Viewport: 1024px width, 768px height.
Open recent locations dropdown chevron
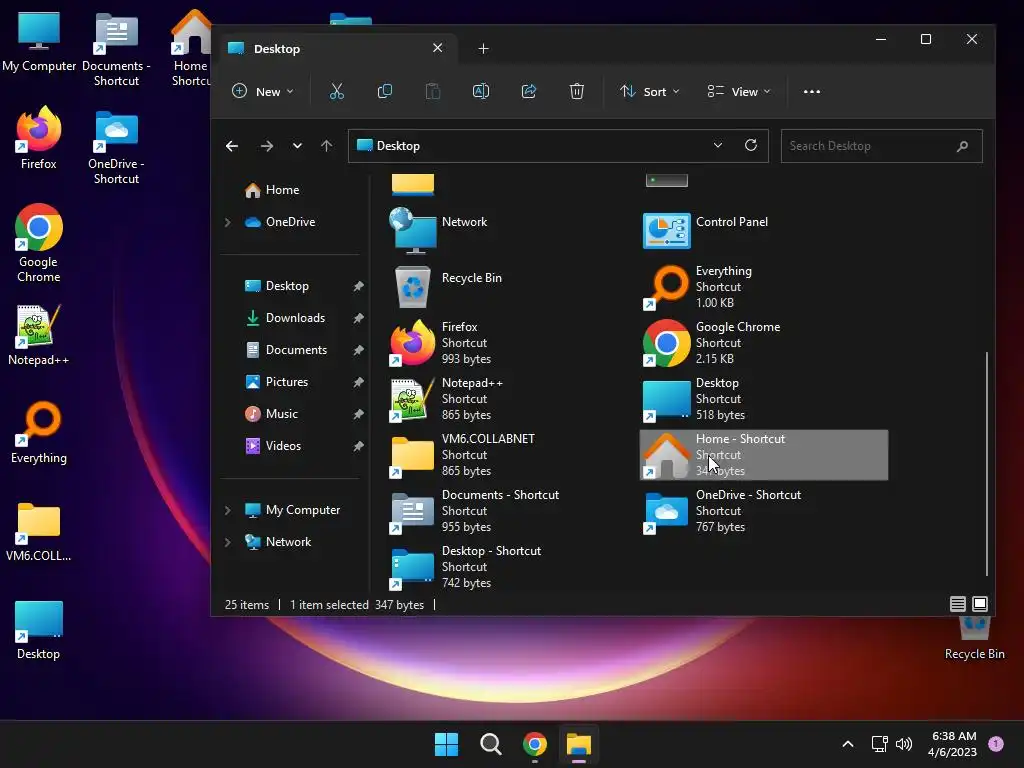297,146
